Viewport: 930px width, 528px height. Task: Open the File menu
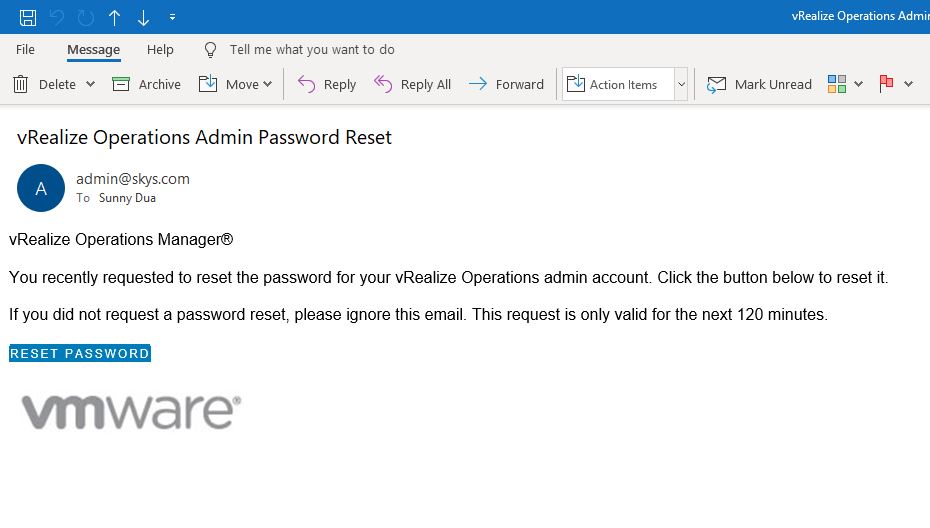pos(25,49)
